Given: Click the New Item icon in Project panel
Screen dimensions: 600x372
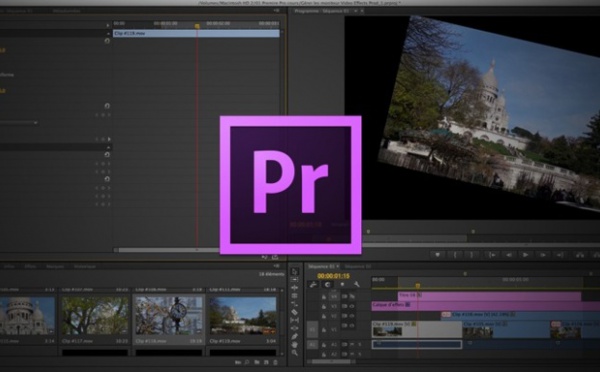Looking at the screenshot, I should (266, 362).
